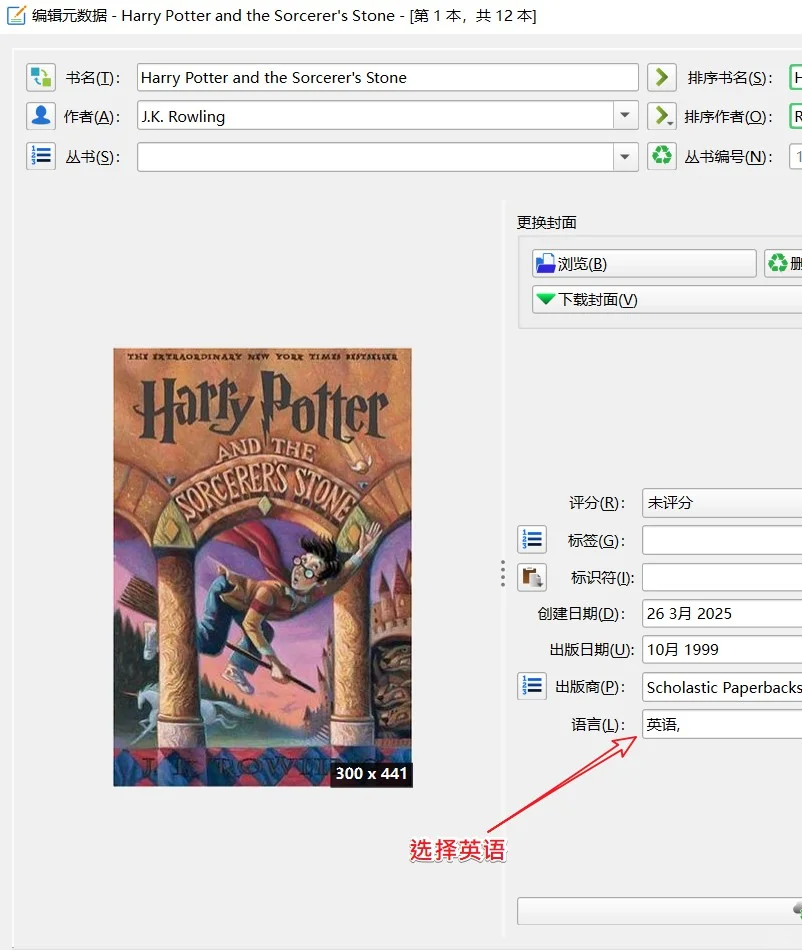Click the Harry Potter book cover image

point(263,567)
